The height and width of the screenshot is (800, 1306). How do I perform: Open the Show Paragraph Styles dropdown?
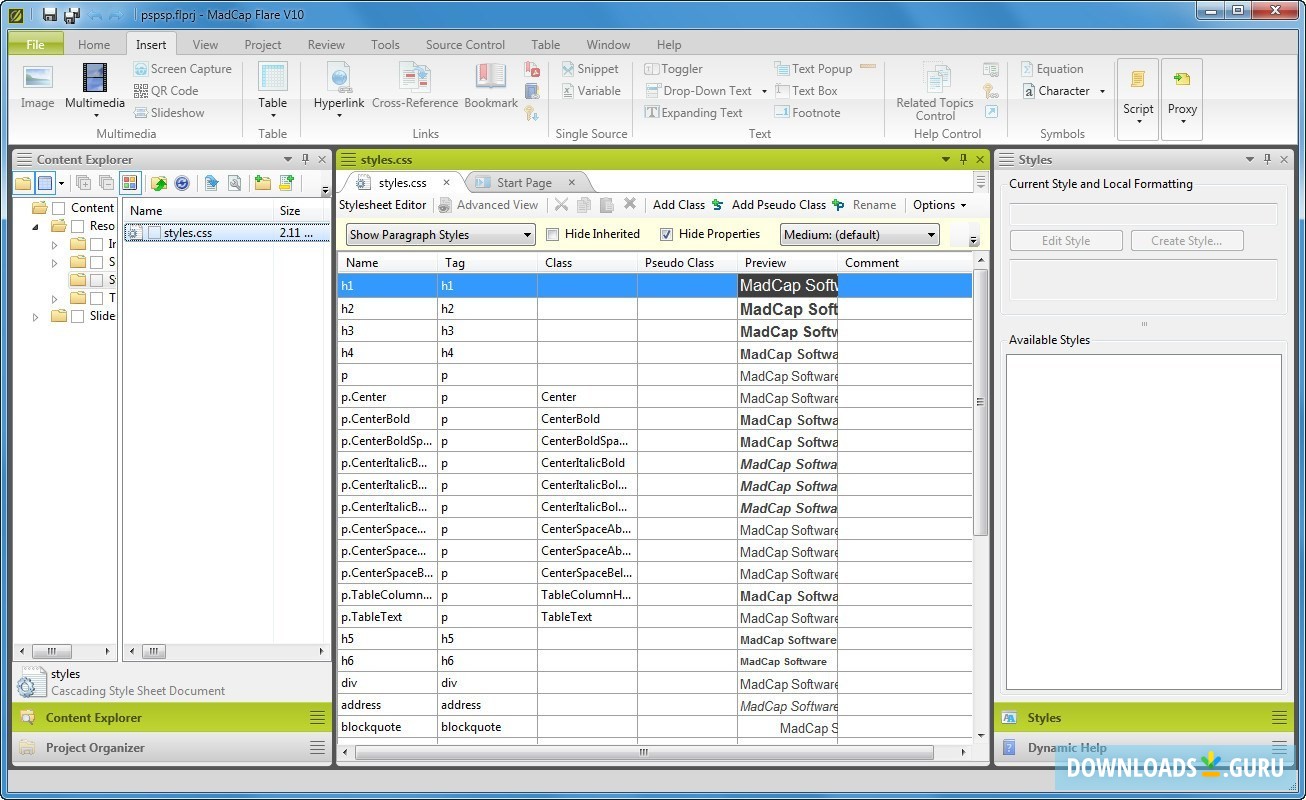(x=441, y=235)
